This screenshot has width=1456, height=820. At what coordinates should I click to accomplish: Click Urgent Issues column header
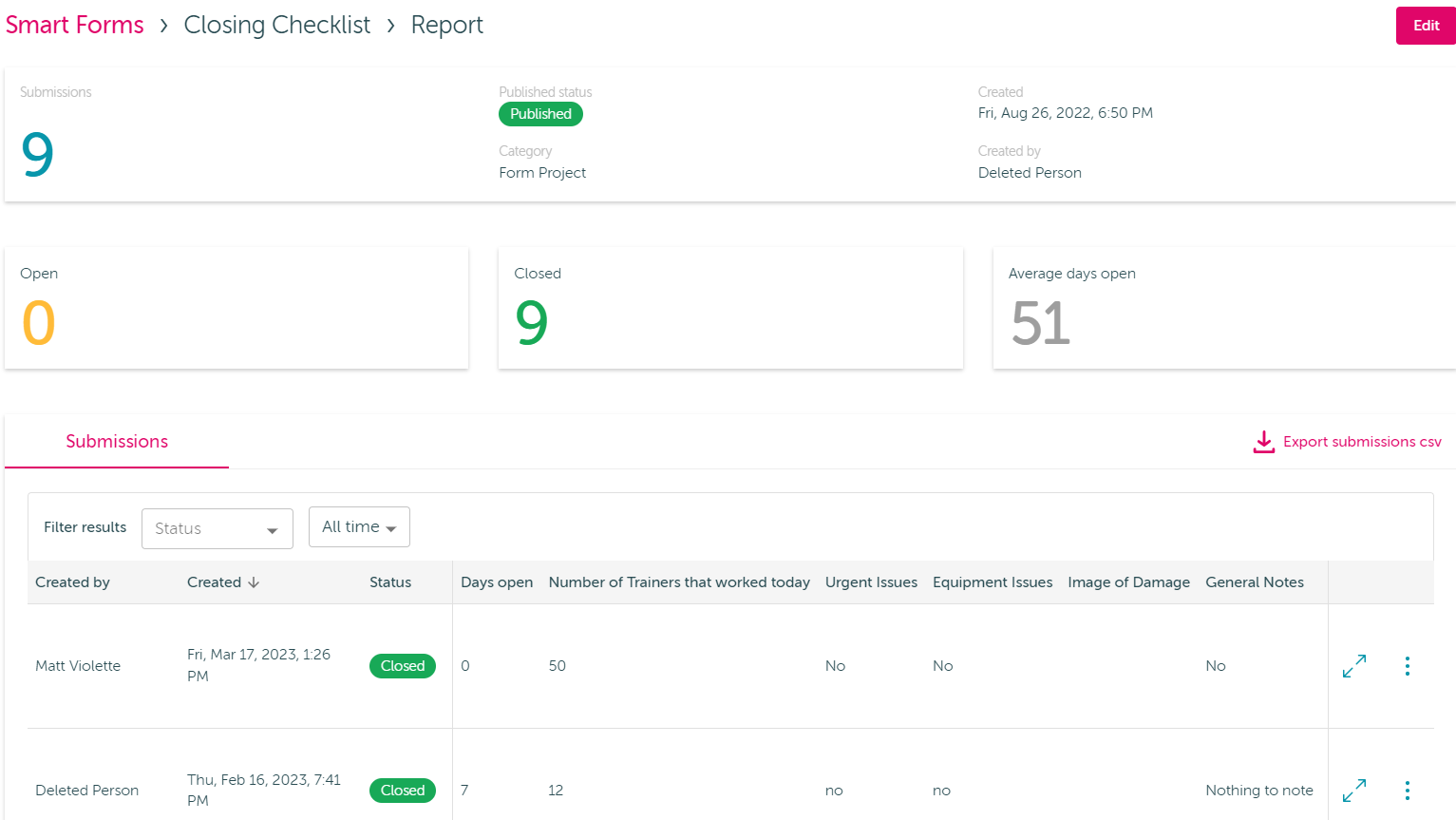[x=871, y=582]
